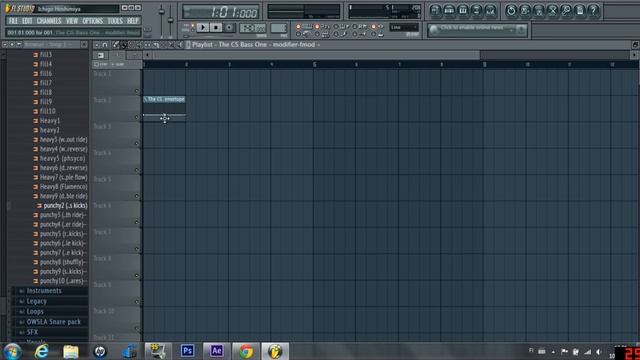This screenshot has width=640, height=360.
Task: Mute Track 2 using its dot
Action: click(137, 118)
